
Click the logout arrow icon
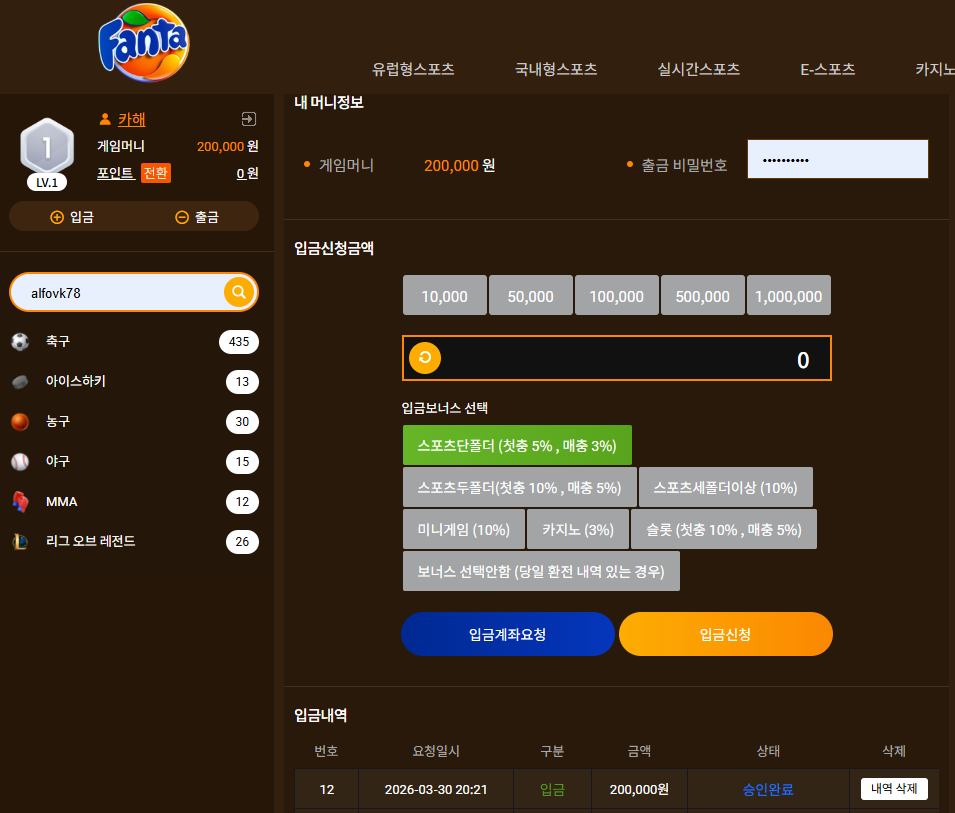coord(248,119)
